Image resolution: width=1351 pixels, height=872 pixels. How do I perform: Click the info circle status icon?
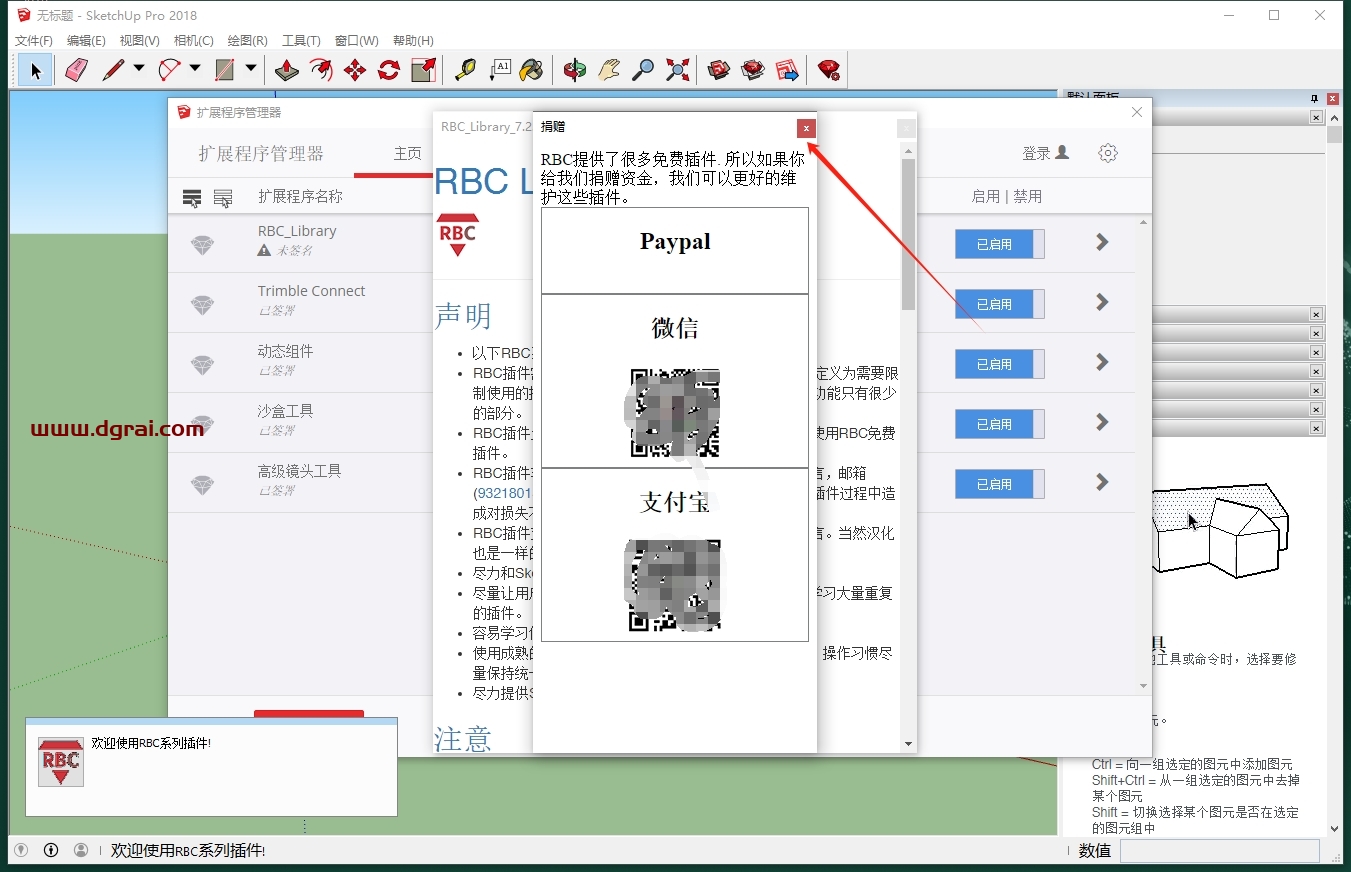click(51, 850)
